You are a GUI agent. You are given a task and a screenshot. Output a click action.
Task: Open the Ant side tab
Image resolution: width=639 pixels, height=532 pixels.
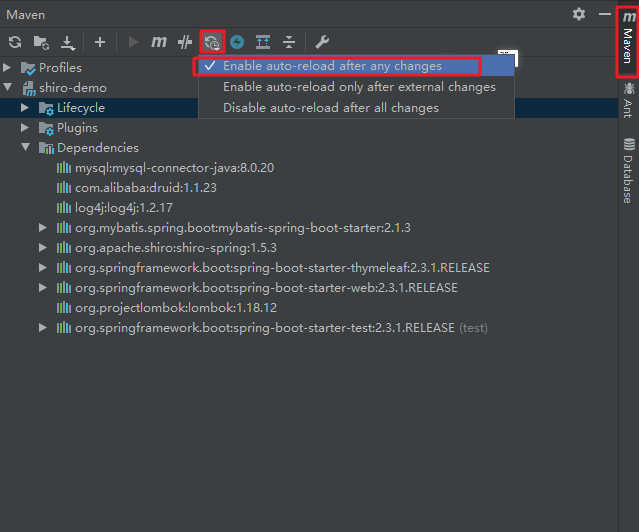point(628,100)
